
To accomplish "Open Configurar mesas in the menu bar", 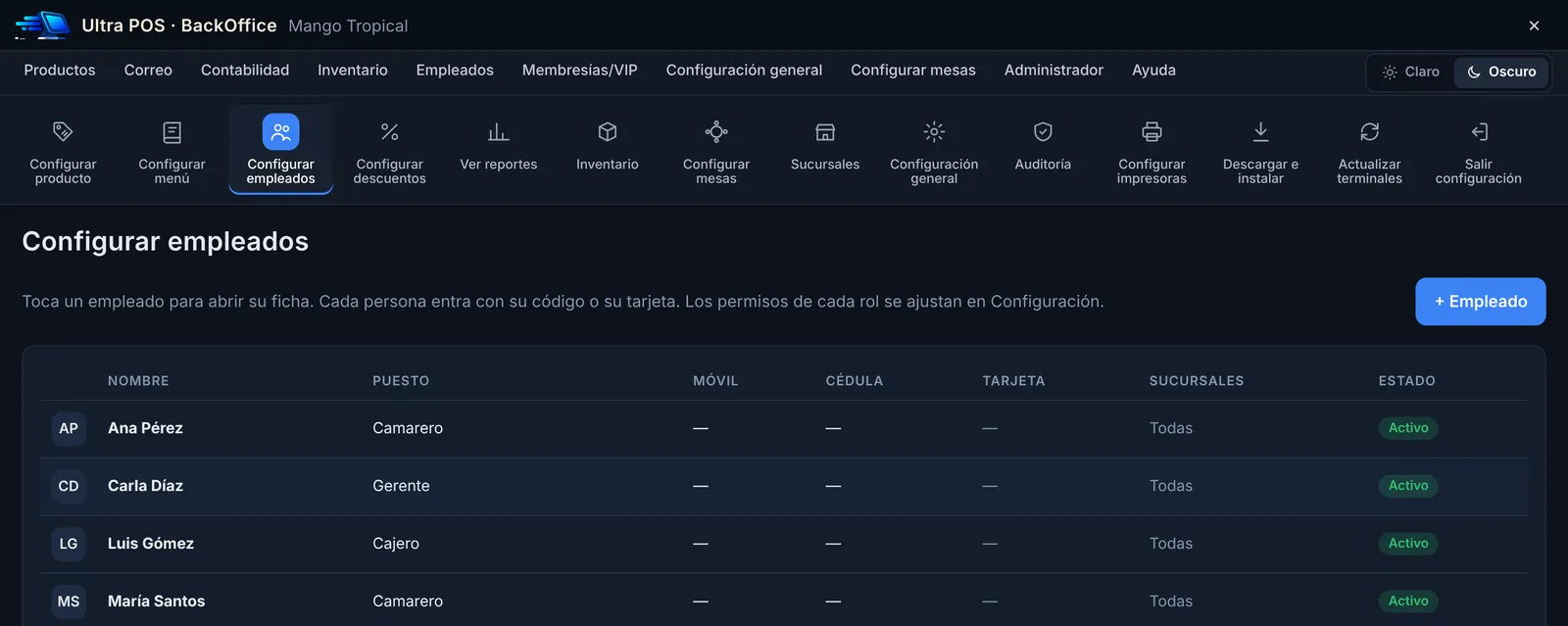I will tap(913, 71).
